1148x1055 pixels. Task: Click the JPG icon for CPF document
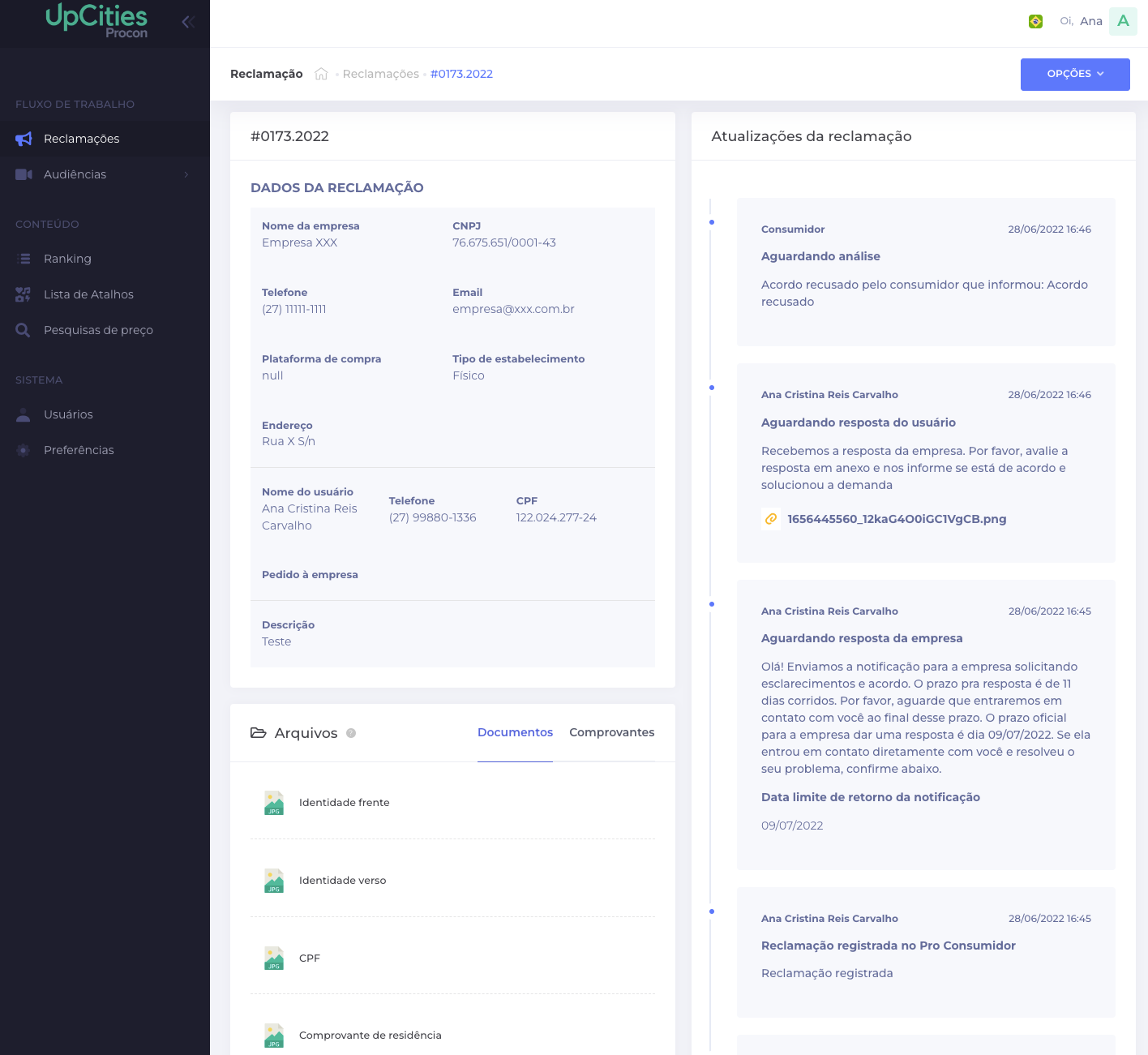click(274, 958)
